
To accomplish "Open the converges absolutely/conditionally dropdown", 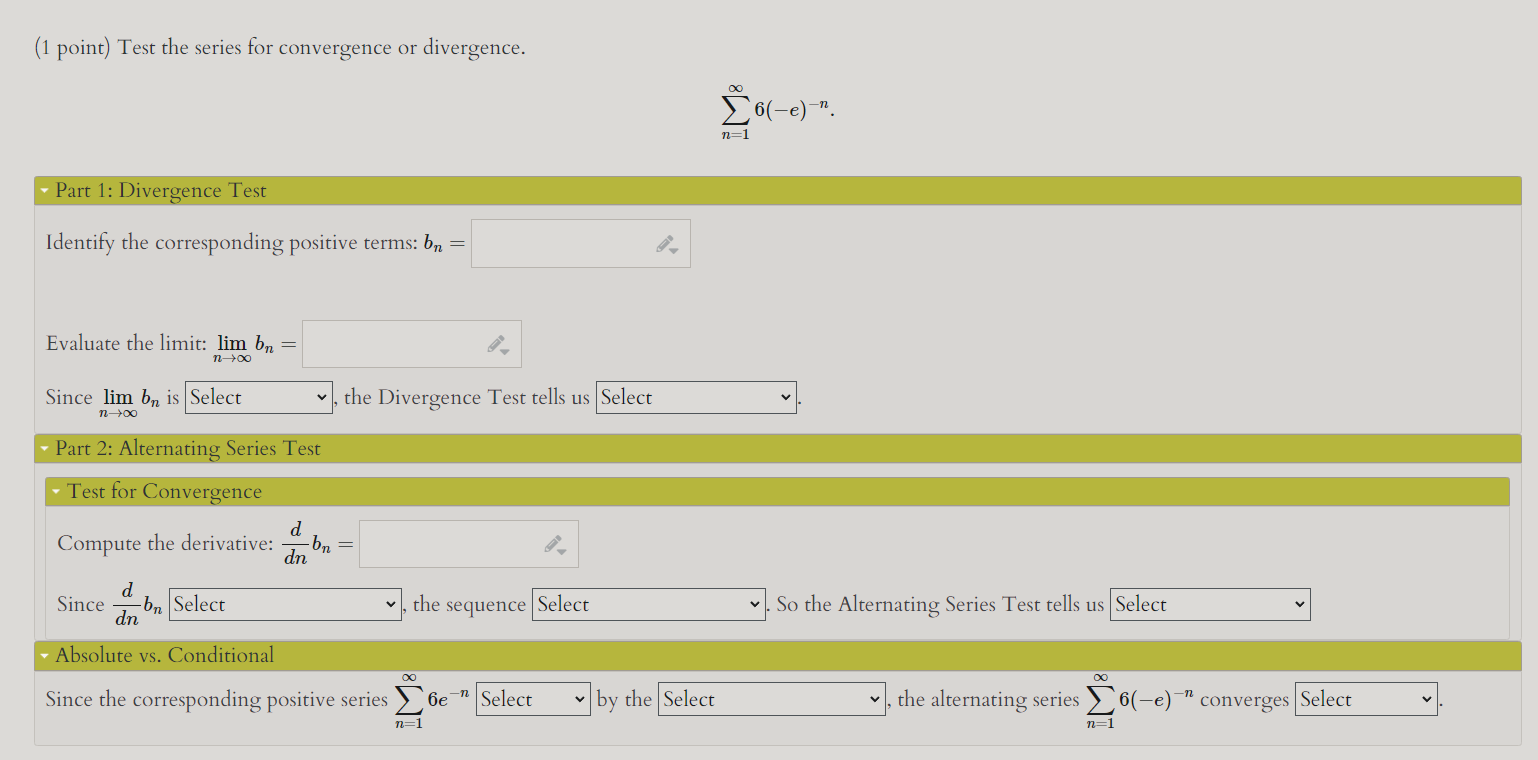I will (x=1365, y=699).
